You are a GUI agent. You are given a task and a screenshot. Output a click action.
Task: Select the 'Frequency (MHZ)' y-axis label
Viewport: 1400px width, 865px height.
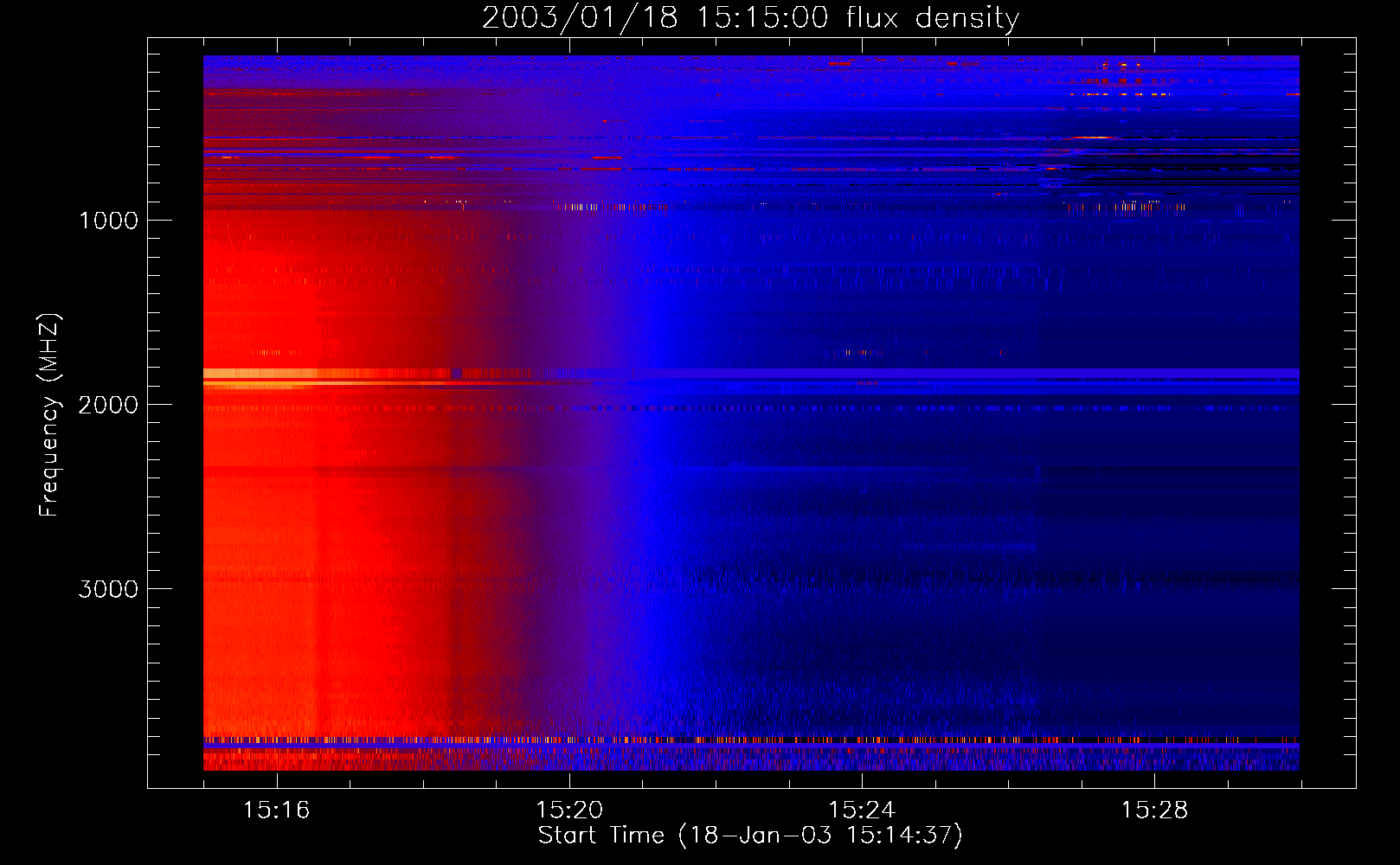click(x=49, y=415)
